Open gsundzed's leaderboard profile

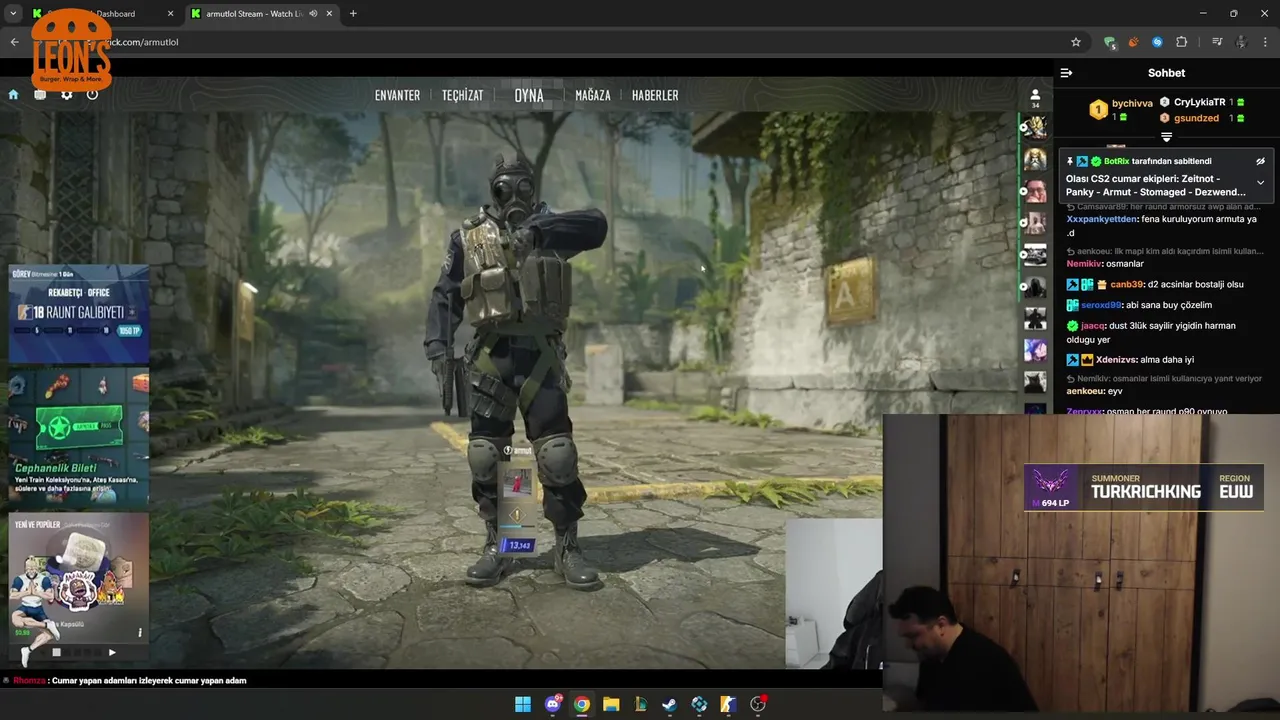[x=1196, y=118]
